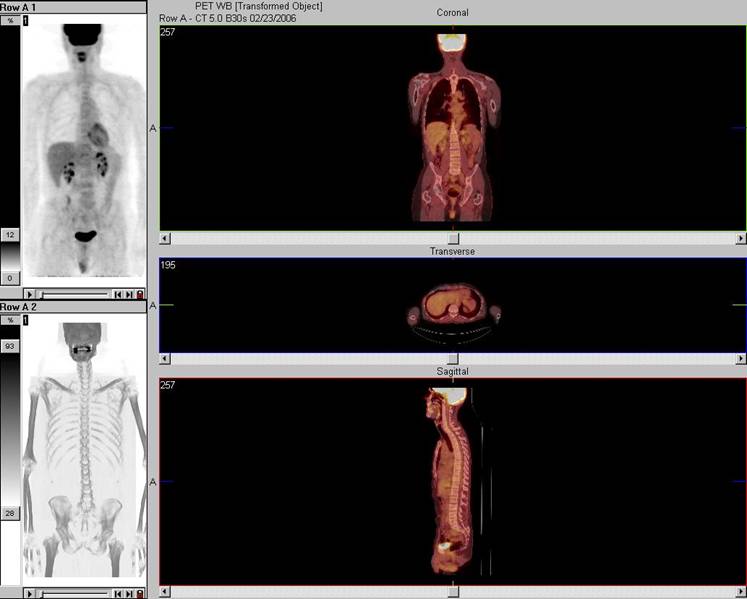Click the Row A 1 grayscale color bar
The width and height of the screenshot is (747, 599).
(10, 256)
